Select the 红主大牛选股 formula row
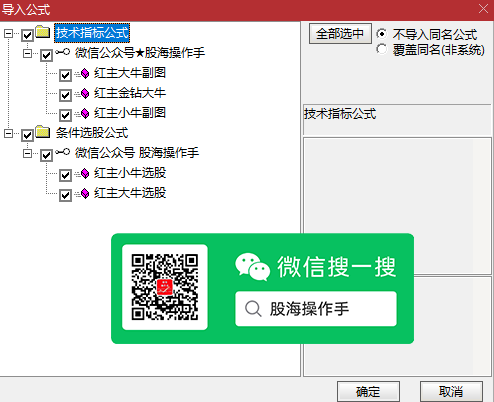Viewport: 494px width, 402px height. click(x=130, y=193)
